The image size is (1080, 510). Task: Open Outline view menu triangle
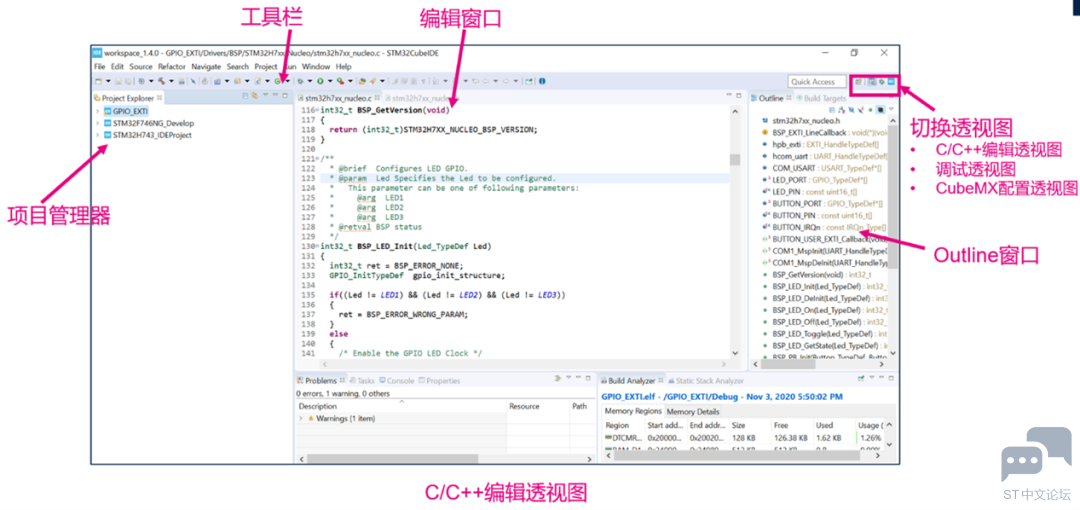coord(891,109)
